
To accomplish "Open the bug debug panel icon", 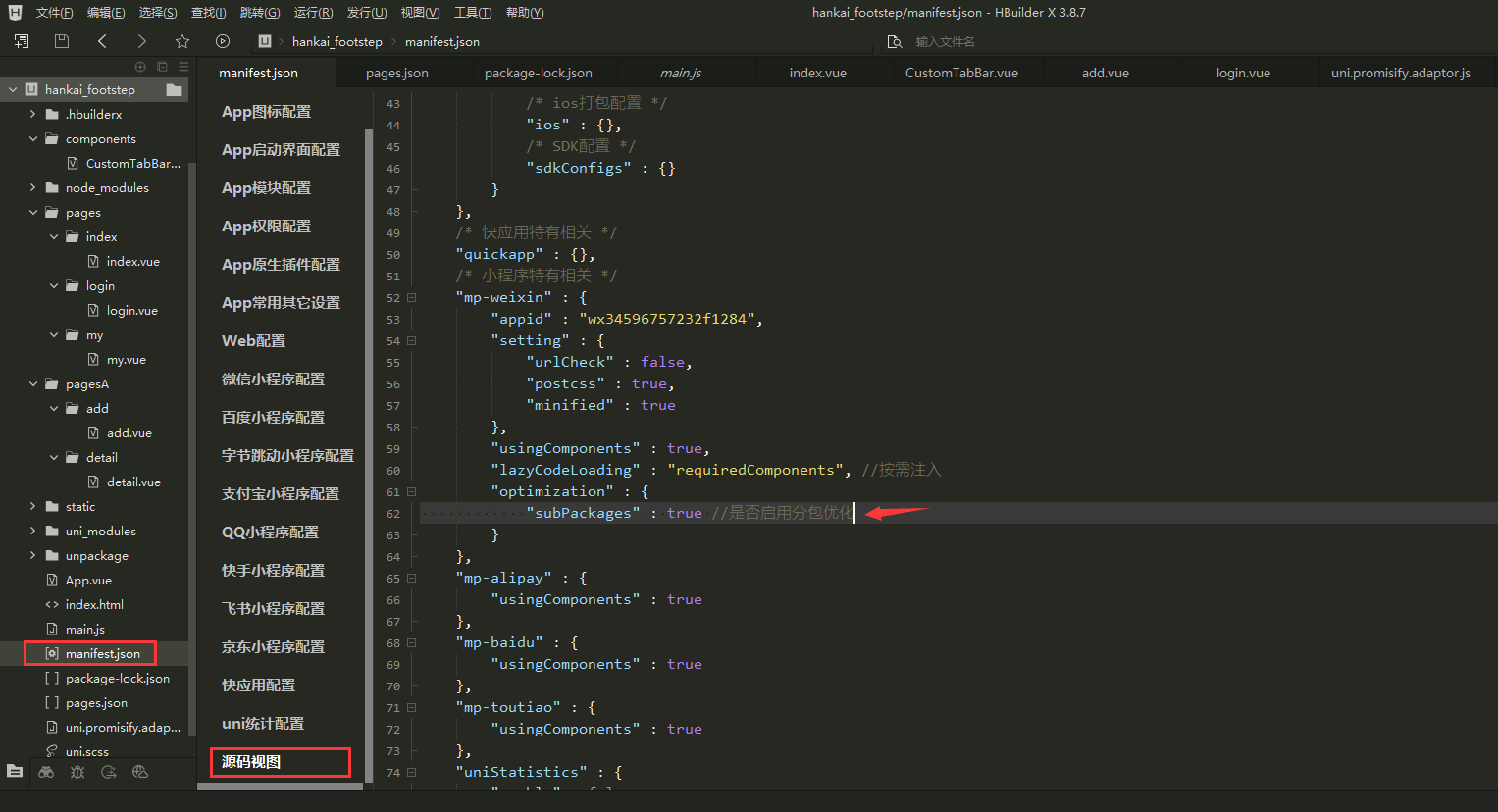I will pyautogui.click(x=77, y=772).
